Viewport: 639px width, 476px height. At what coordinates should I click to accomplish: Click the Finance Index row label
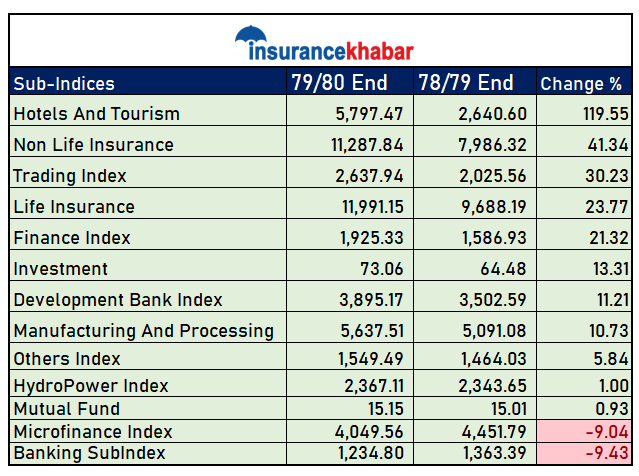[x=72, y=238]
